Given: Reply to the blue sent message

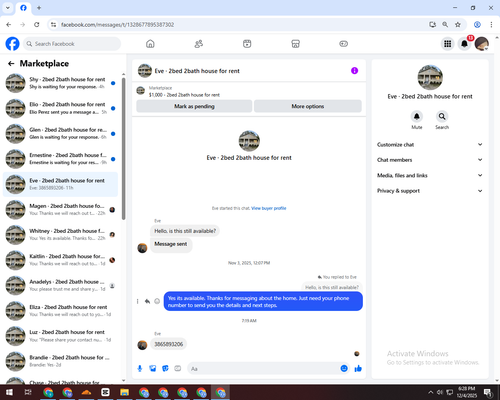Looking at the screenshot, I should pos(147,301).
